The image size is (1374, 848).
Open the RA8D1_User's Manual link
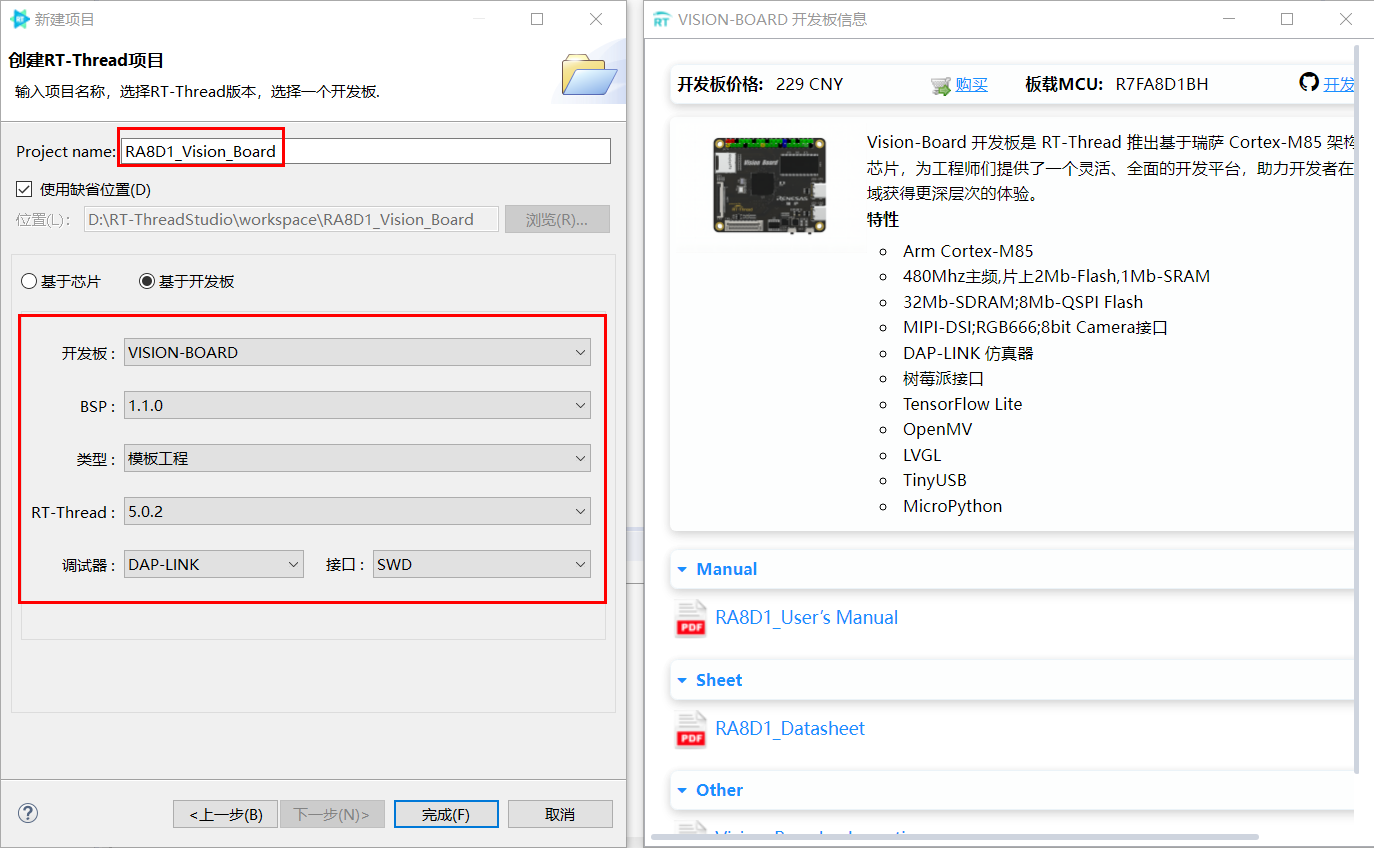coord(806,617)
